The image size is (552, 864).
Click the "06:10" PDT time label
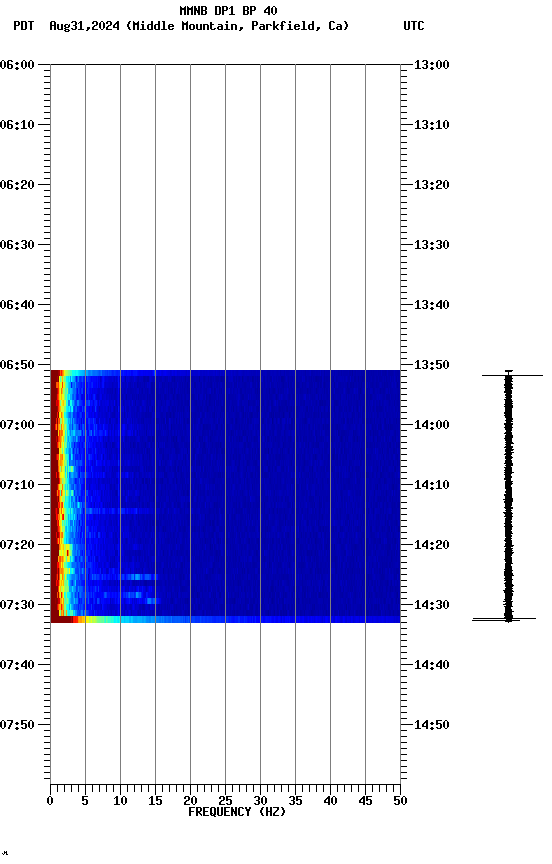click(17, 125)
